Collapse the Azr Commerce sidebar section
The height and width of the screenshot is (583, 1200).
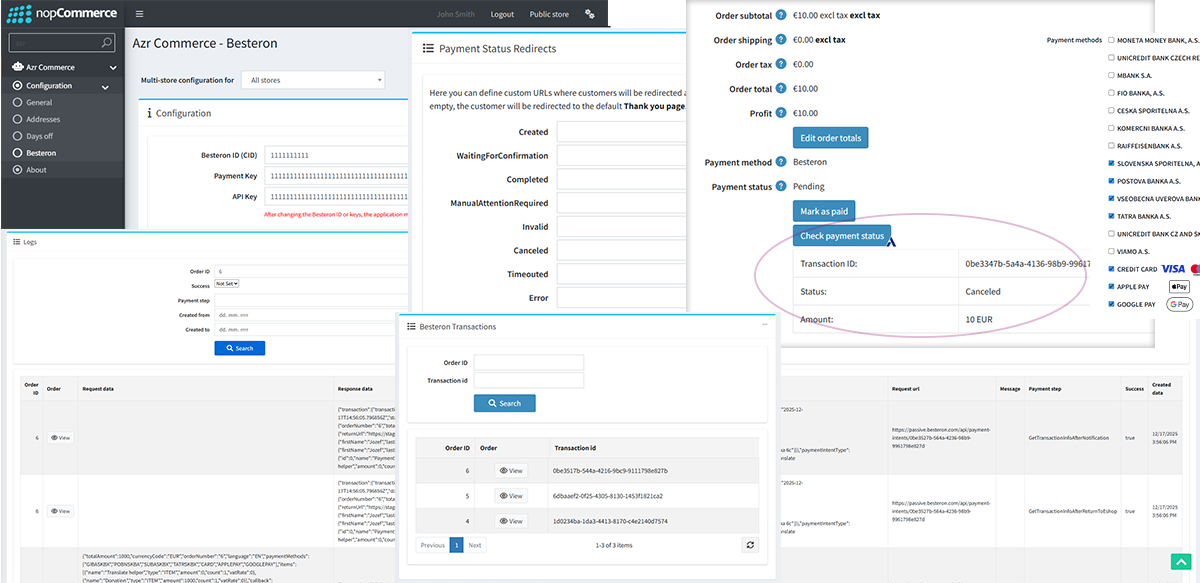pyautogui.click(x=112, y=68)
